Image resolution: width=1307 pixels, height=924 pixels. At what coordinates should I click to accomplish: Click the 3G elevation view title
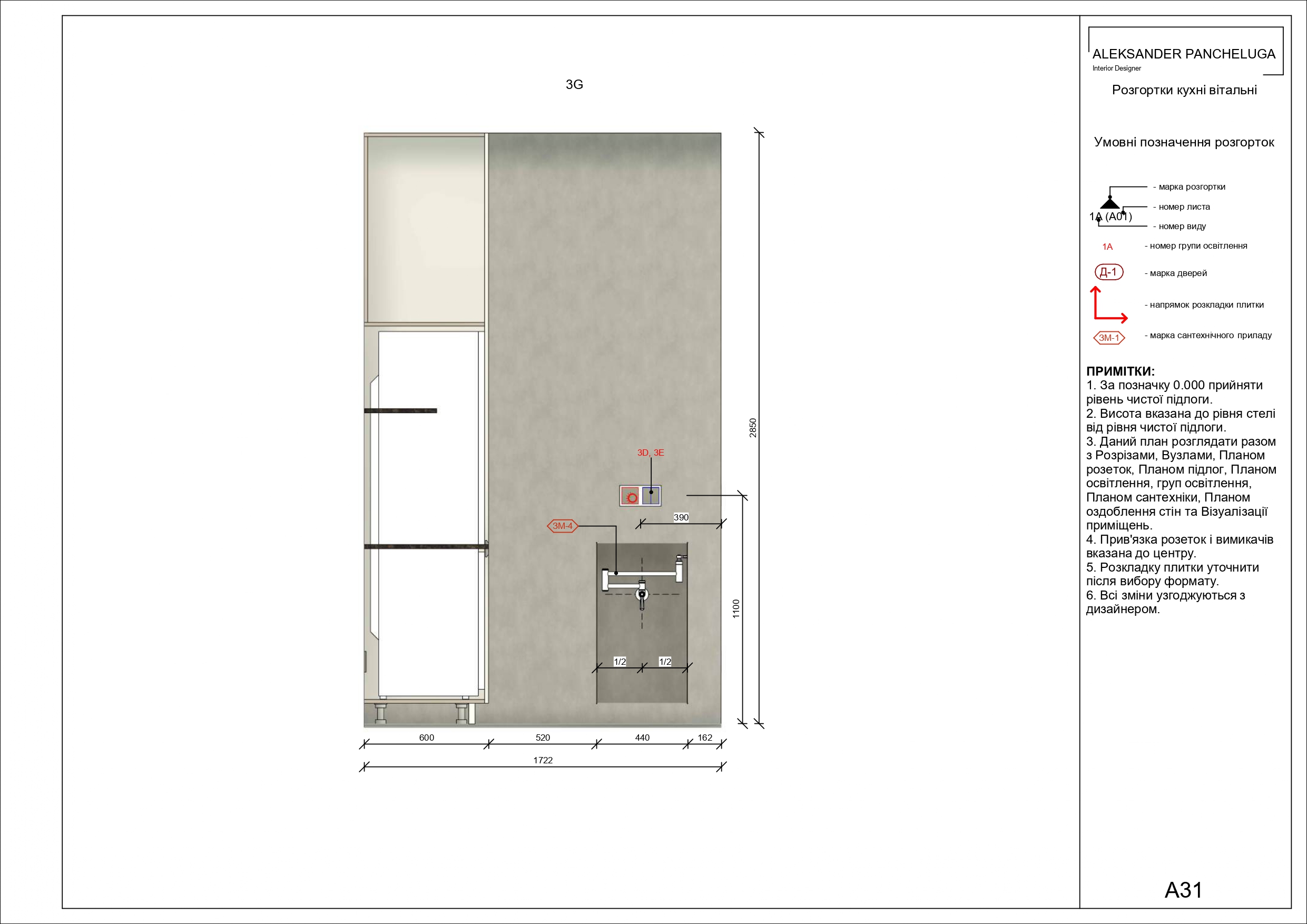(574, 85)
